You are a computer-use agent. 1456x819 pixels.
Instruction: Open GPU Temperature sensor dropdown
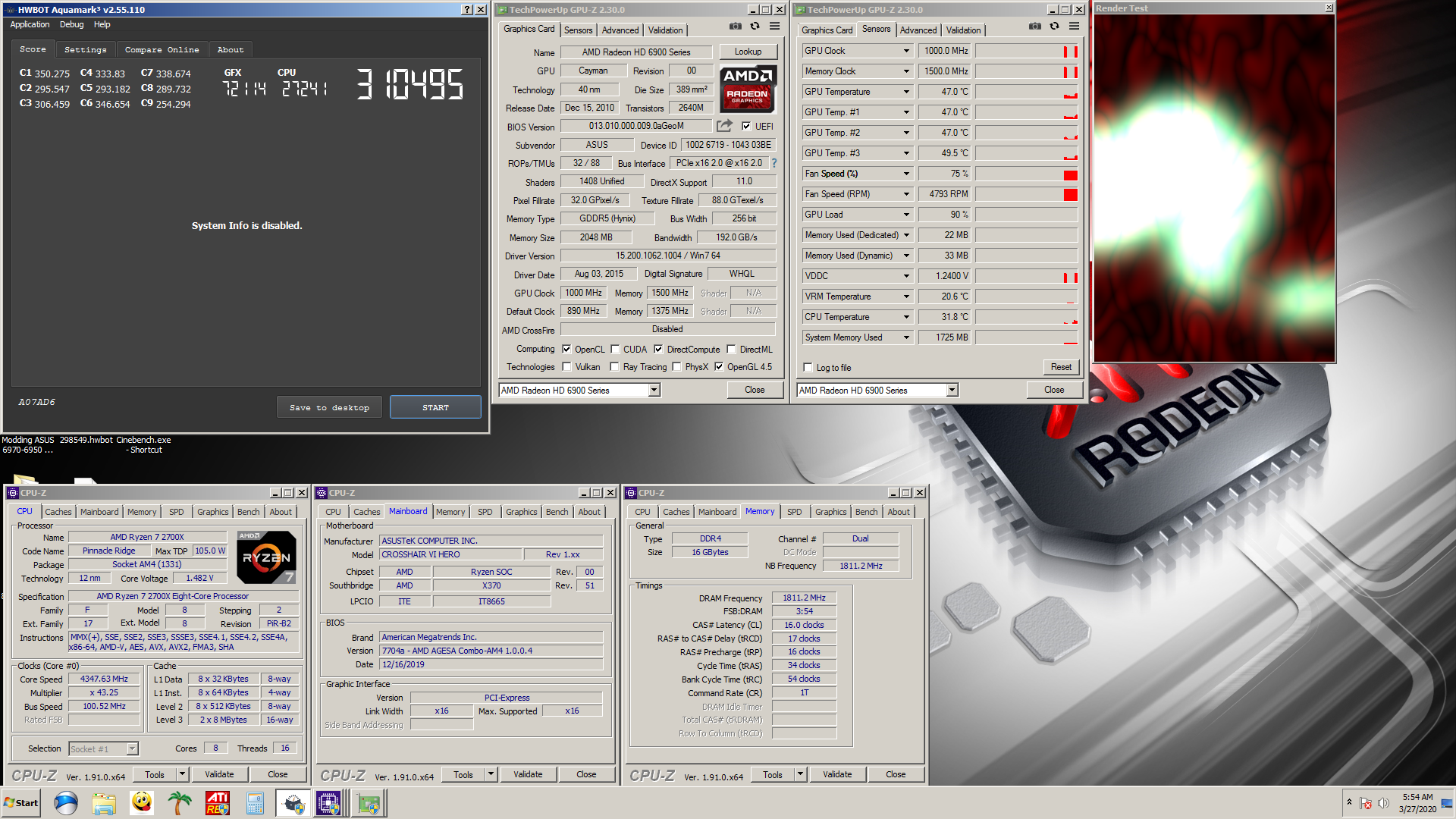click(905, 92)
